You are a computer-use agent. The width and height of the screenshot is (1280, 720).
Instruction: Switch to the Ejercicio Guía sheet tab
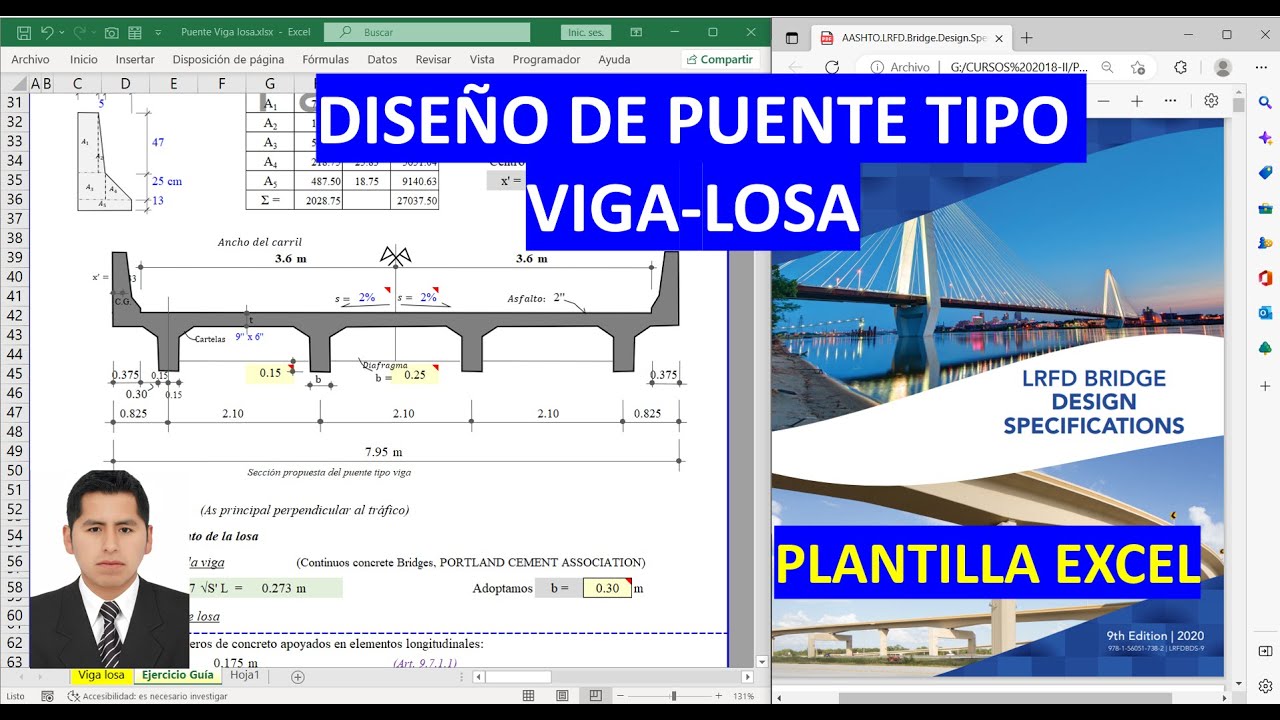tap(177, 675)
